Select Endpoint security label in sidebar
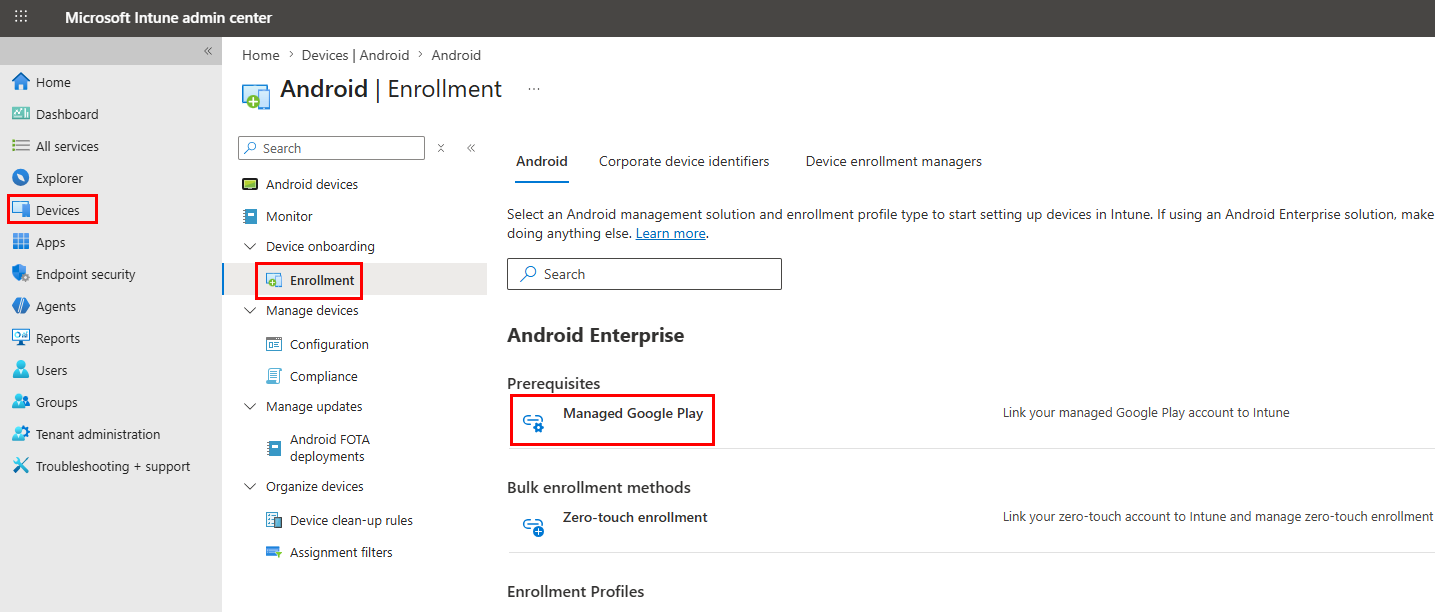The width and height of the screenshot is (1435, 612). tap(85, 274)
